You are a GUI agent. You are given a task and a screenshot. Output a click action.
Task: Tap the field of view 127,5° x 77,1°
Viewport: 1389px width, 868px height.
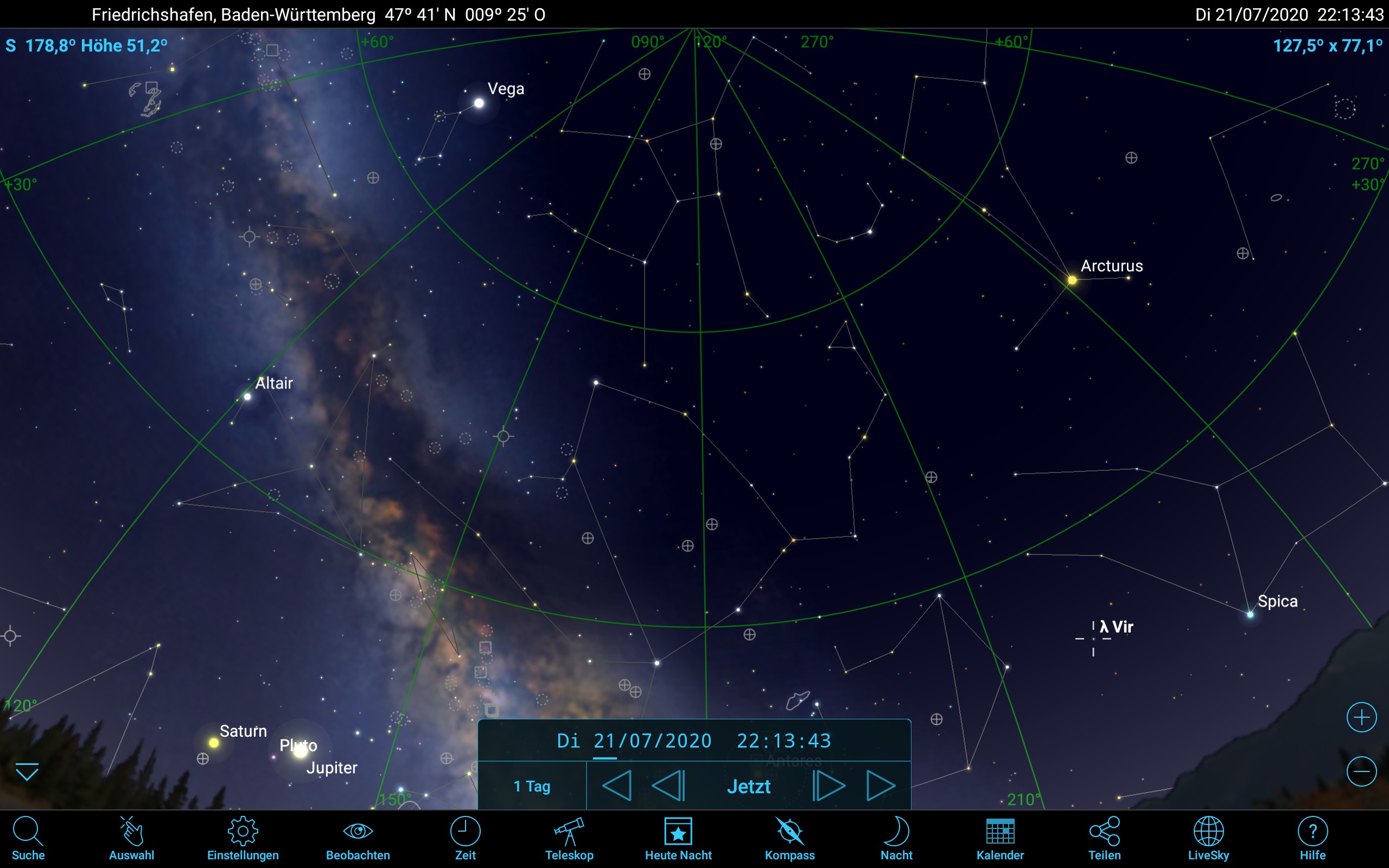coord(1327,46)
